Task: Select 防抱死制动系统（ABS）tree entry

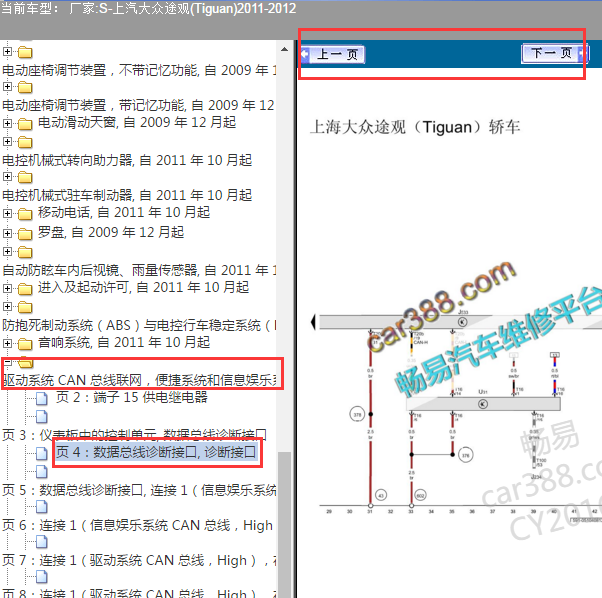Action: point(139,325)
